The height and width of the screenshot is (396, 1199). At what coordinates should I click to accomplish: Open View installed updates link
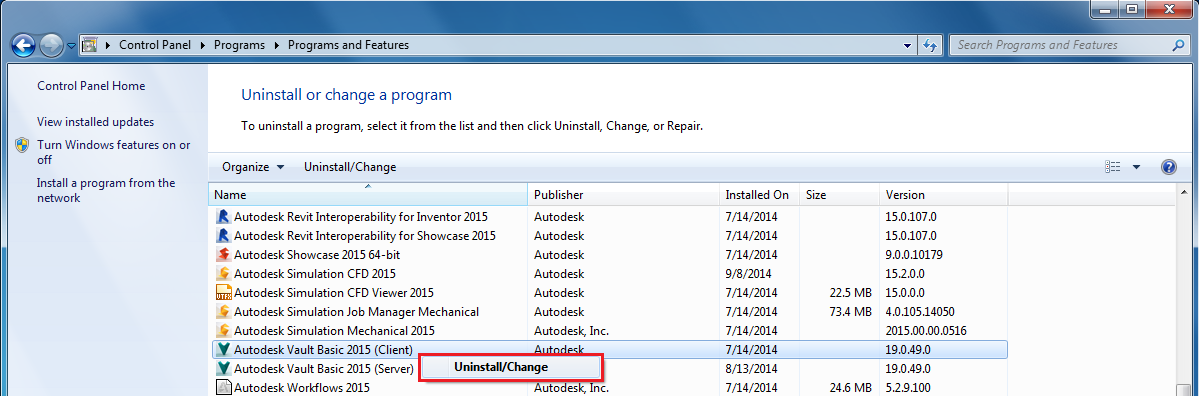click(96, 122)
